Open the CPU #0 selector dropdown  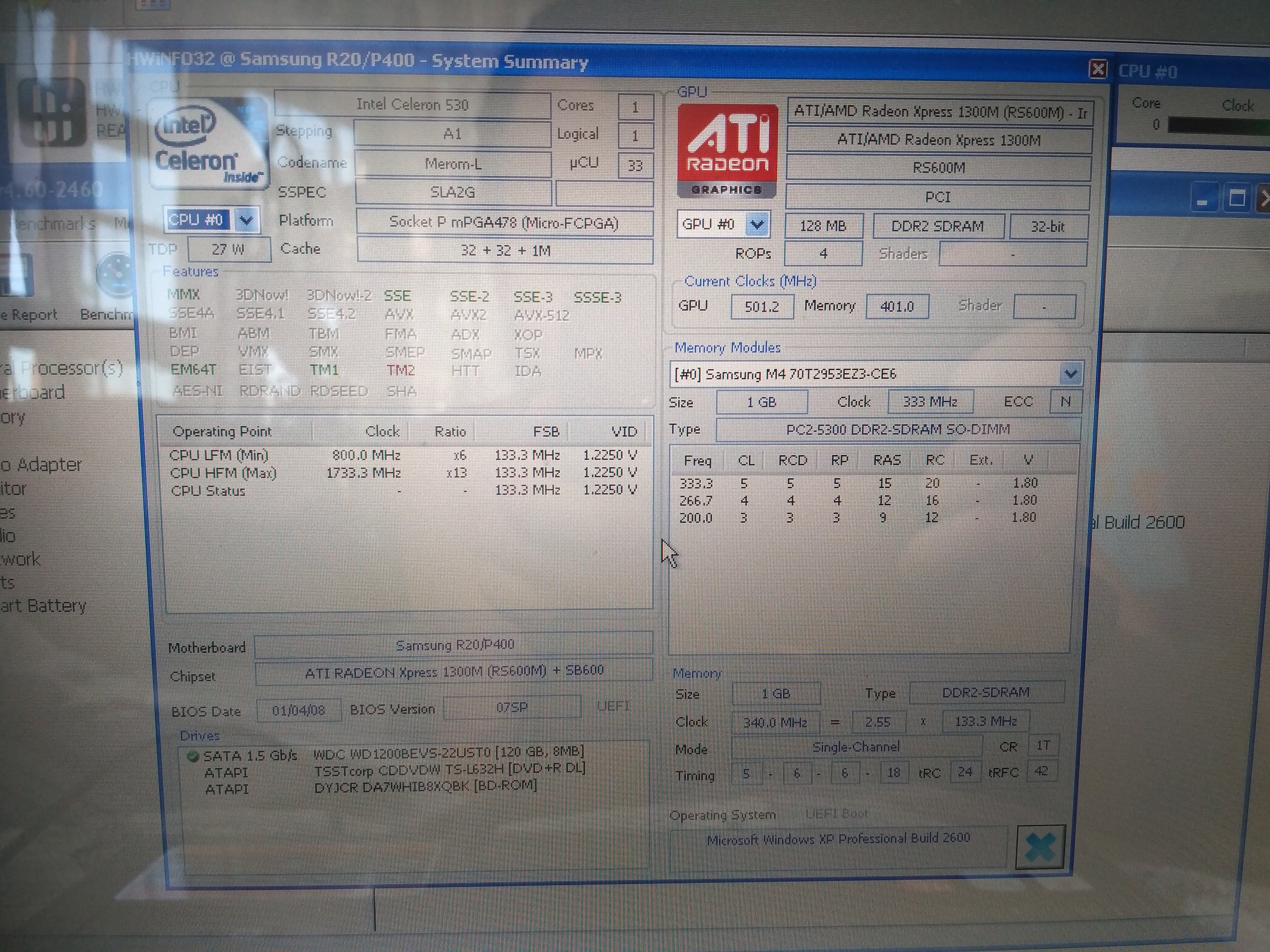coord(246,220)
